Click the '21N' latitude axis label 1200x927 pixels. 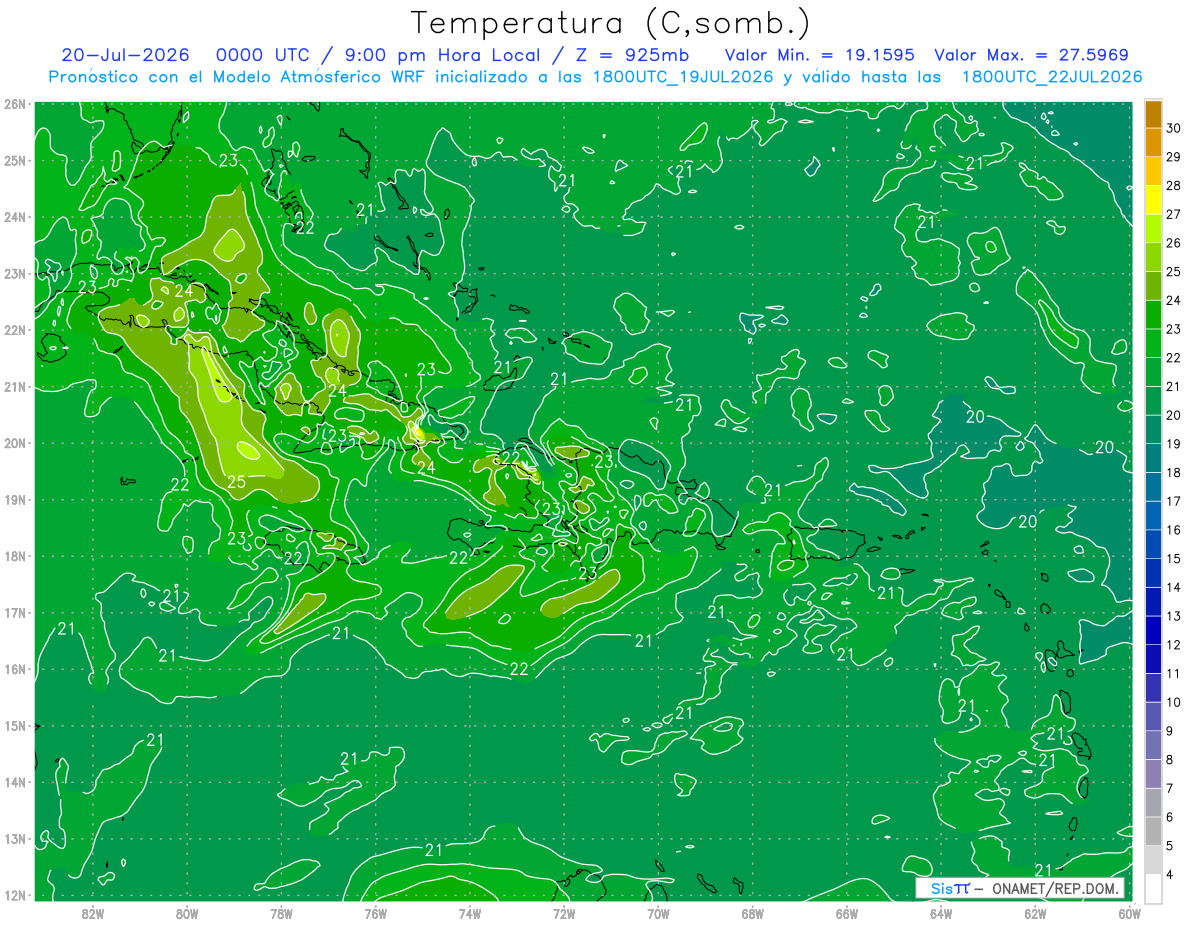click(x=15, y=387)
